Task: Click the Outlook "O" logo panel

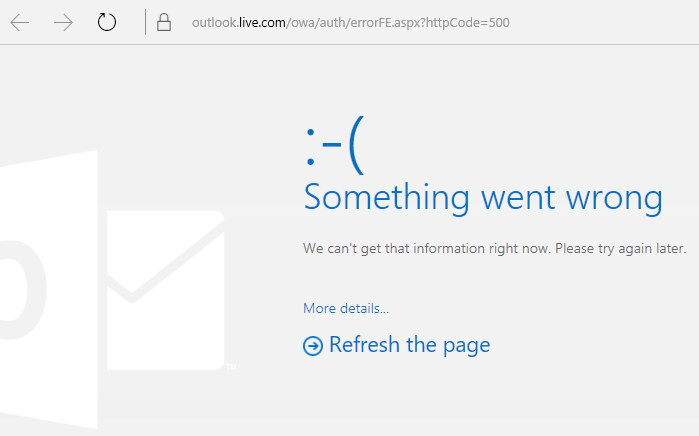Action: pos(45,290)
